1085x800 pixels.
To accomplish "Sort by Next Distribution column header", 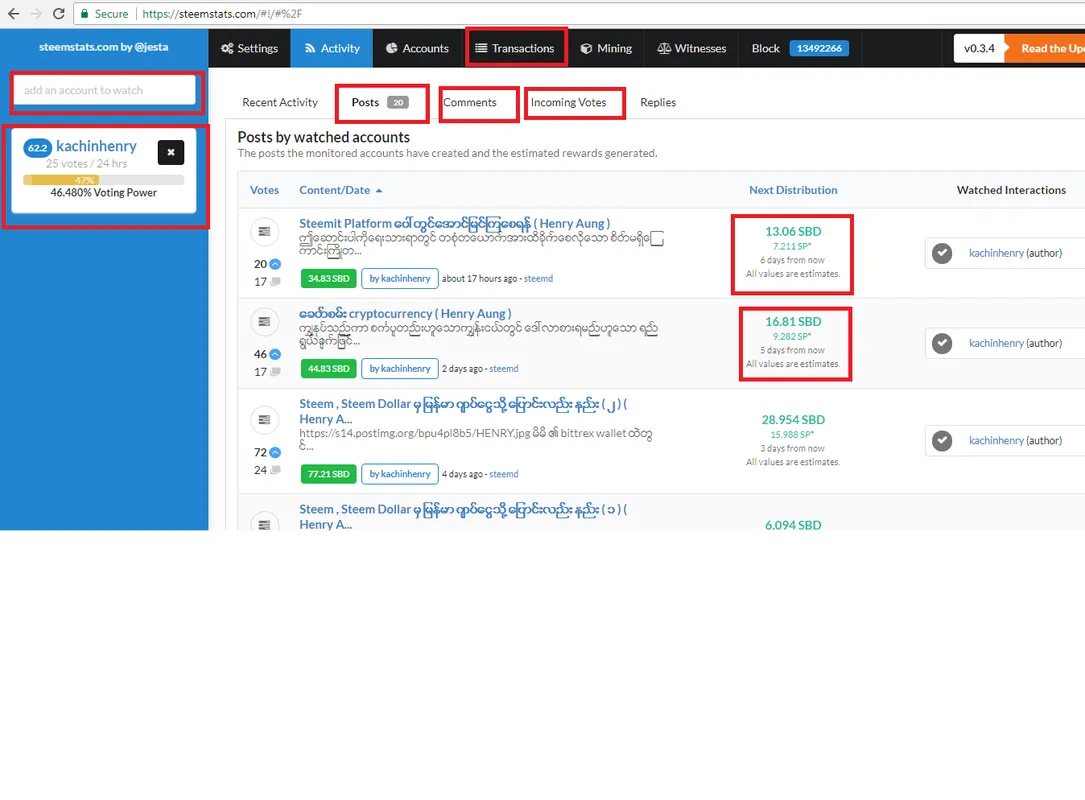I will [x=793, y=190].
